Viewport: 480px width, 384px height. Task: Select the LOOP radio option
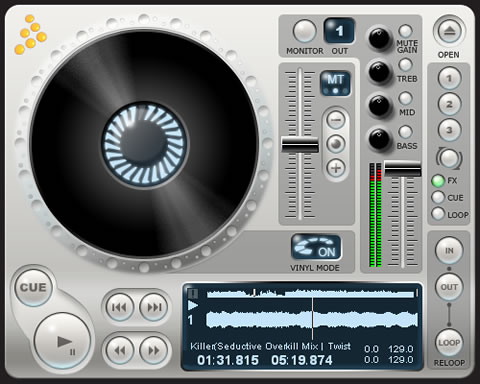[x=438, y=214]
